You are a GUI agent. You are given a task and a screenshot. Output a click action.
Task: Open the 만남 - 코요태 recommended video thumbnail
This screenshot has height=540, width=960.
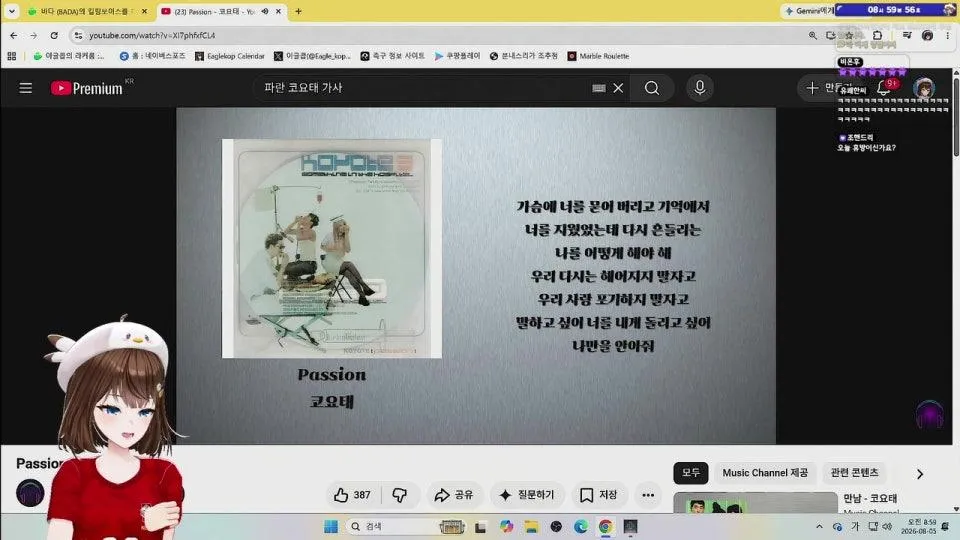(x=755, y=503)
